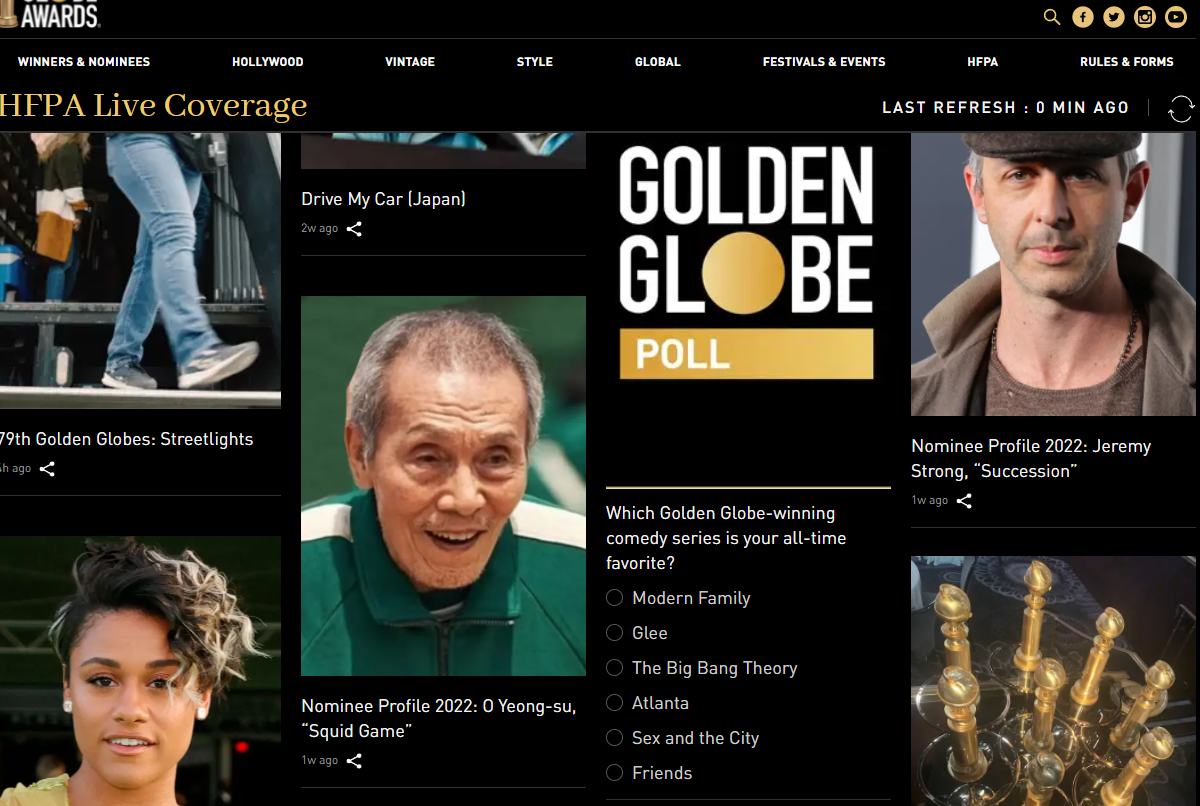Open the HFPA menu
Image resolution: width=1200 pixels, height=806 pixels.
pyautogui.click(x=983, y=62)
